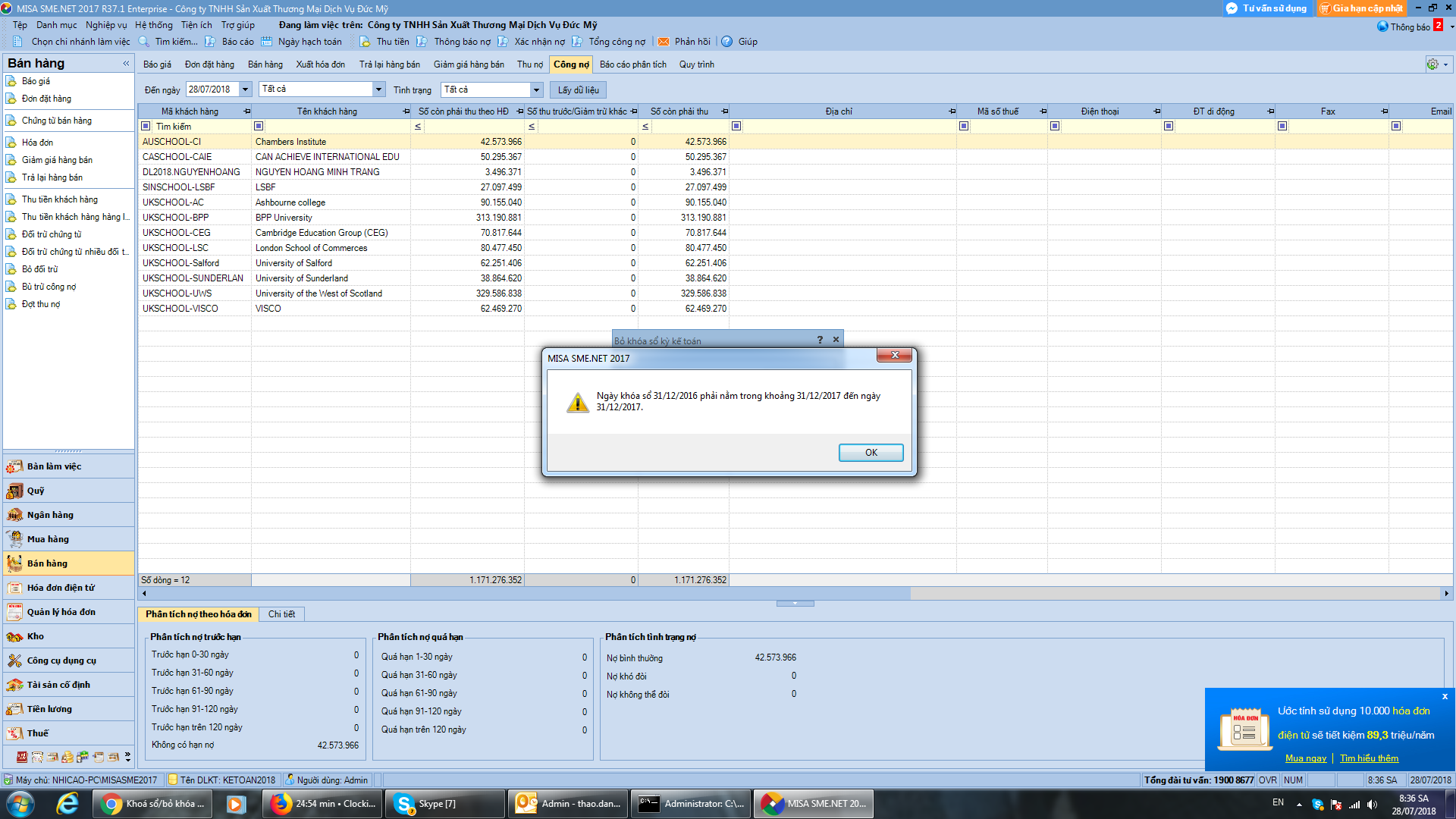Open the Bàn làm việc module
The height and width of the screenshot is (819, 1456).
pyautogui.click(x=69, y=466)
